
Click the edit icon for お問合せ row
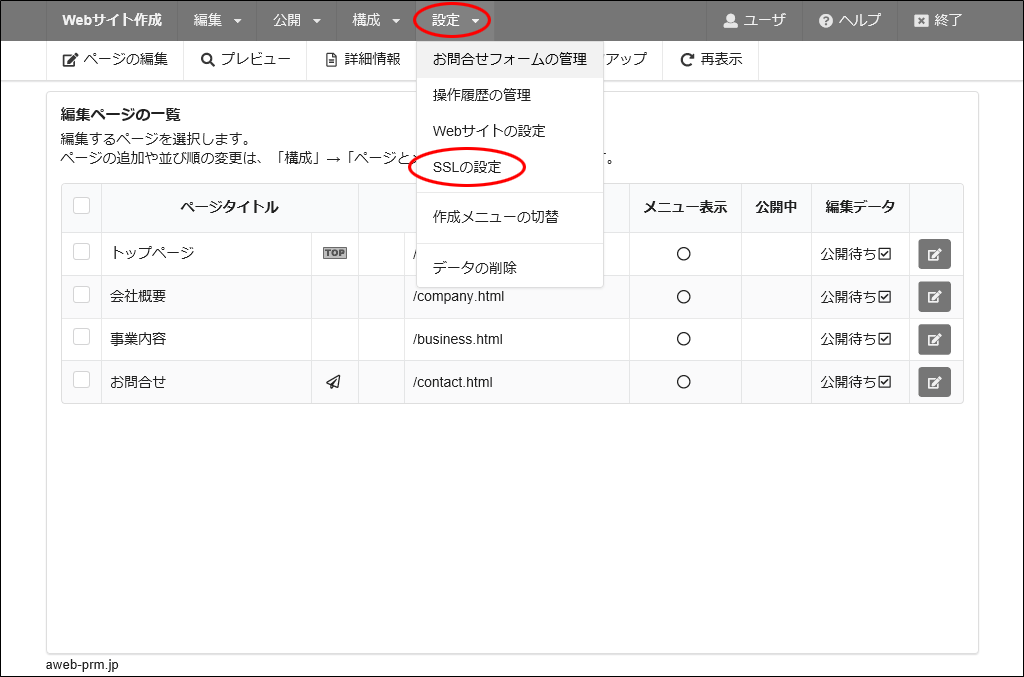pyautogui.click(x=934, y=382)
